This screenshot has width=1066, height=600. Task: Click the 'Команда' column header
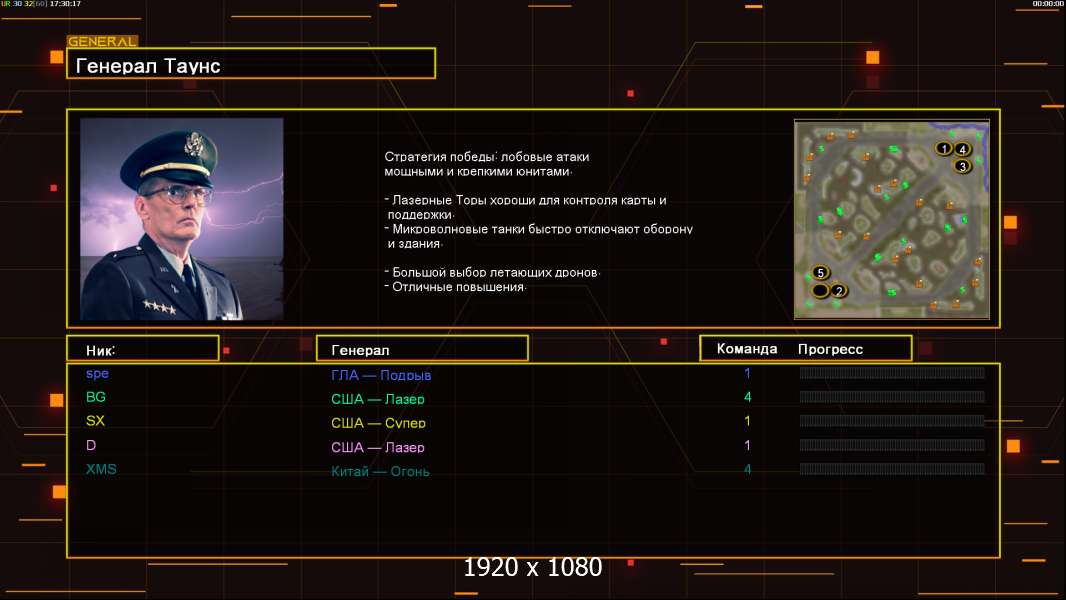click(x=746, y=349)
